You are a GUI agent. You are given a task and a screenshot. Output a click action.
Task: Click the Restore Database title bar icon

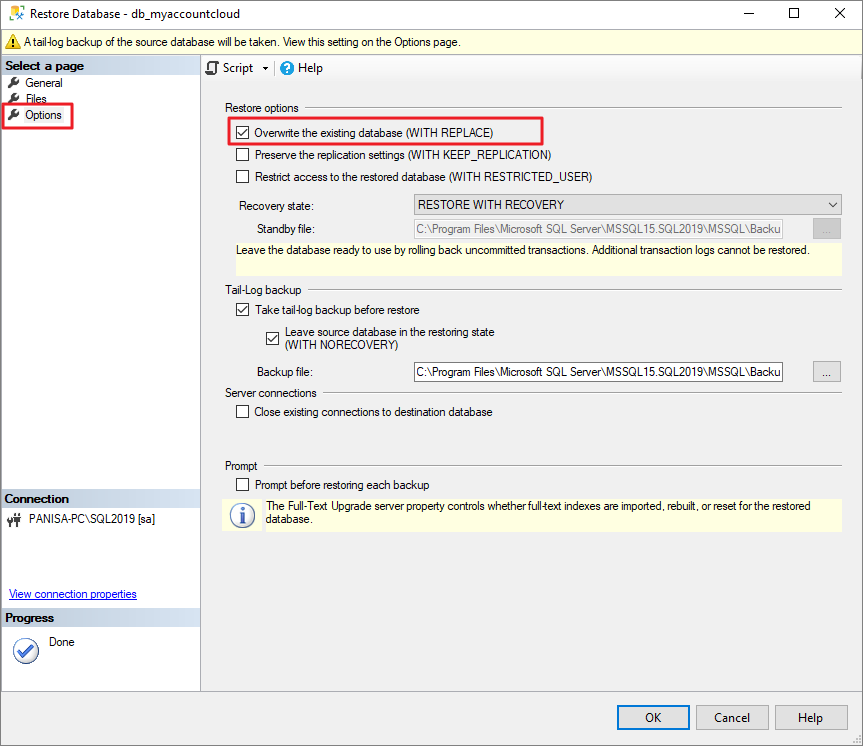coord(17,14)
